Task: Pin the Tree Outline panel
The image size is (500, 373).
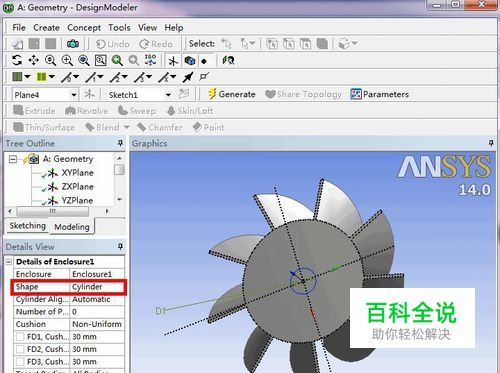Action: [120, 143]
